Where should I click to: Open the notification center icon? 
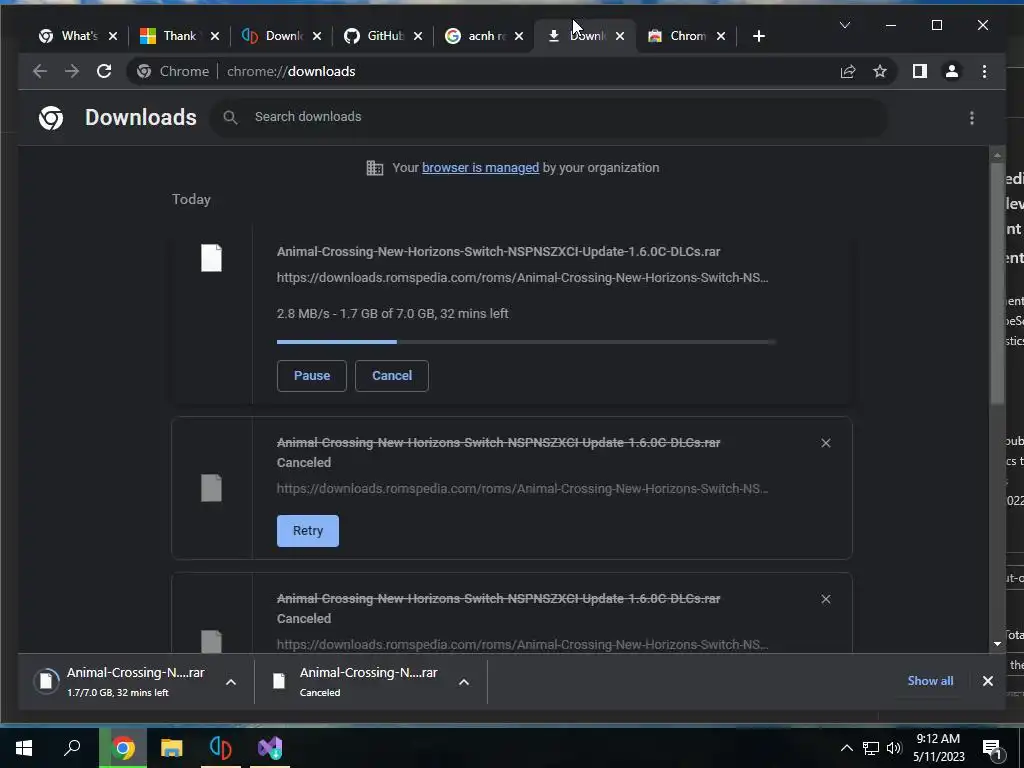tap(993, 748)
